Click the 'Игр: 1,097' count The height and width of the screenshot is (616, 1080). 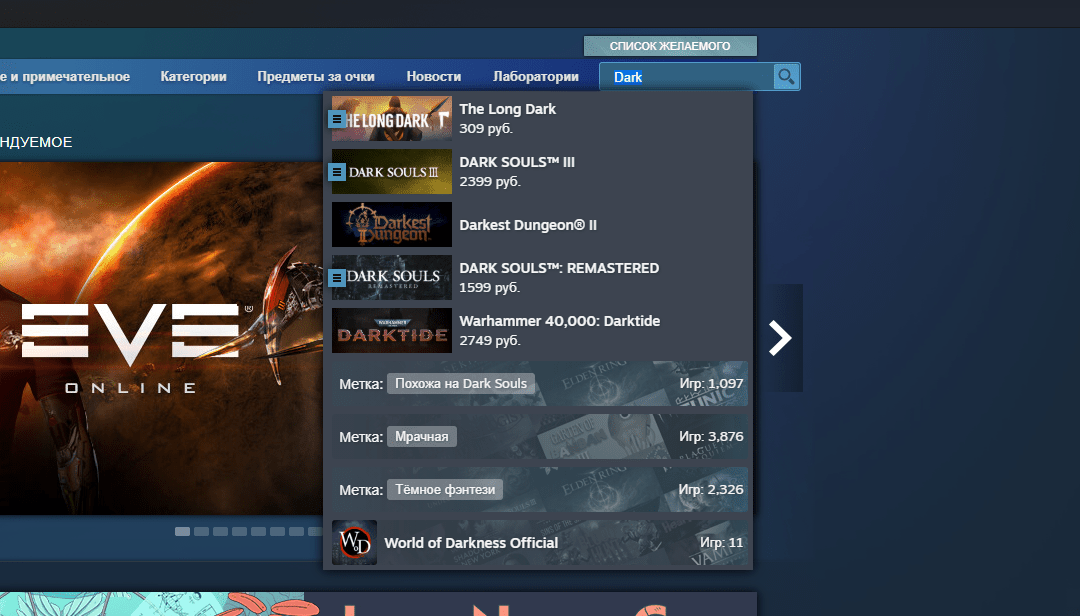pos(712,384)
